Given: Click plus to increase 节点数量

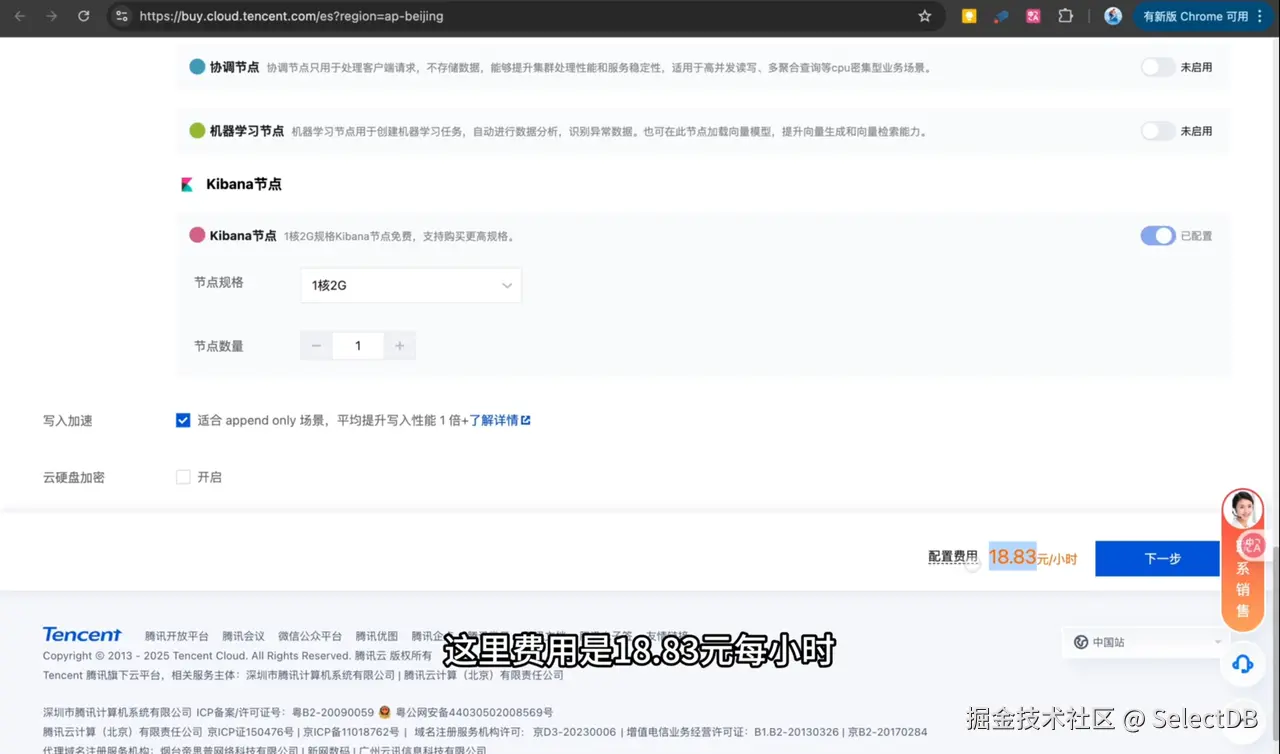Looking at the screenshot, I should pos(399,345).
